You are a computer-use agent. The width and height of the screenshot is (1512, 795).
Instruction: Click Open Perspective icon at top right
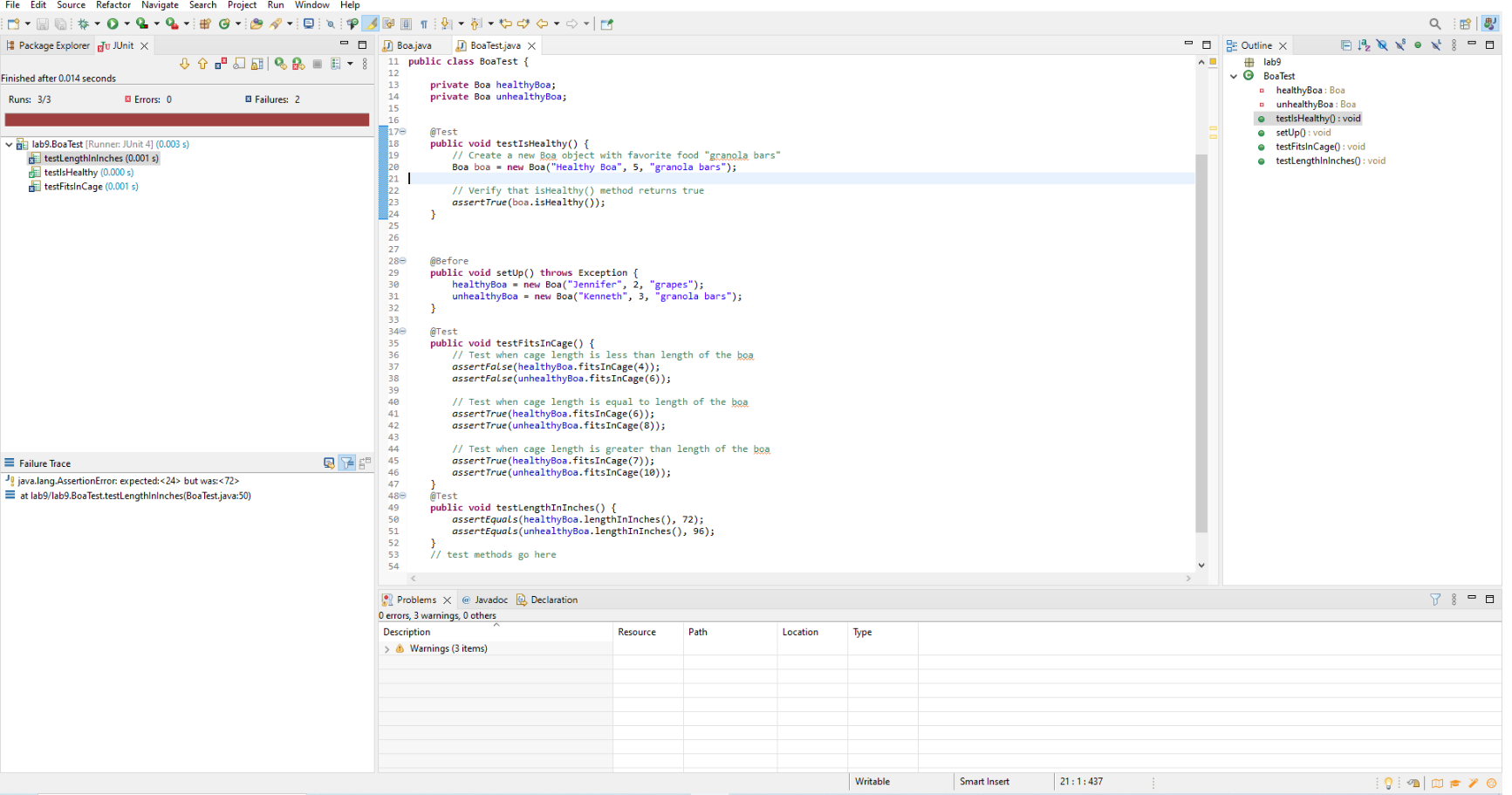(x=1466, y=24)
